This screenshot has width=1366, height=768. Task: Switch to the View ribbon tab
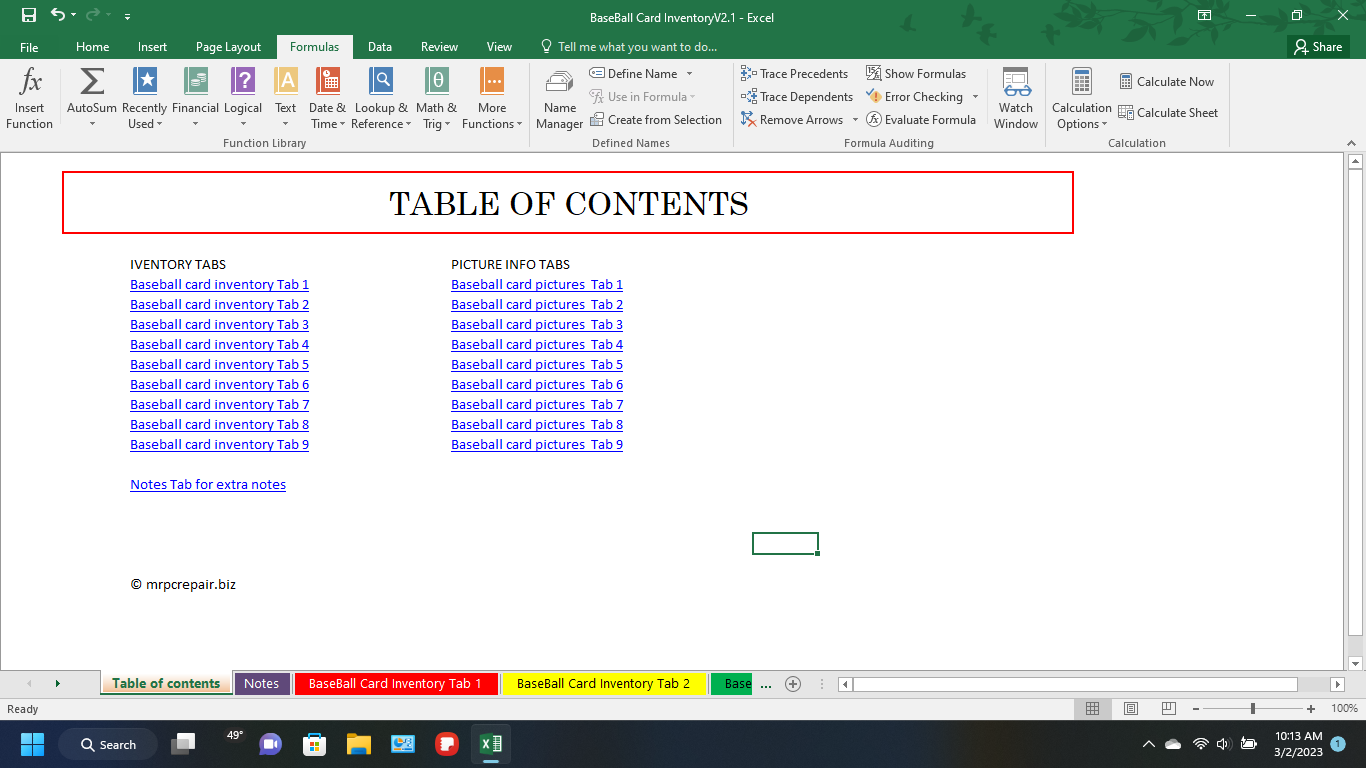(x=499, y=47)
